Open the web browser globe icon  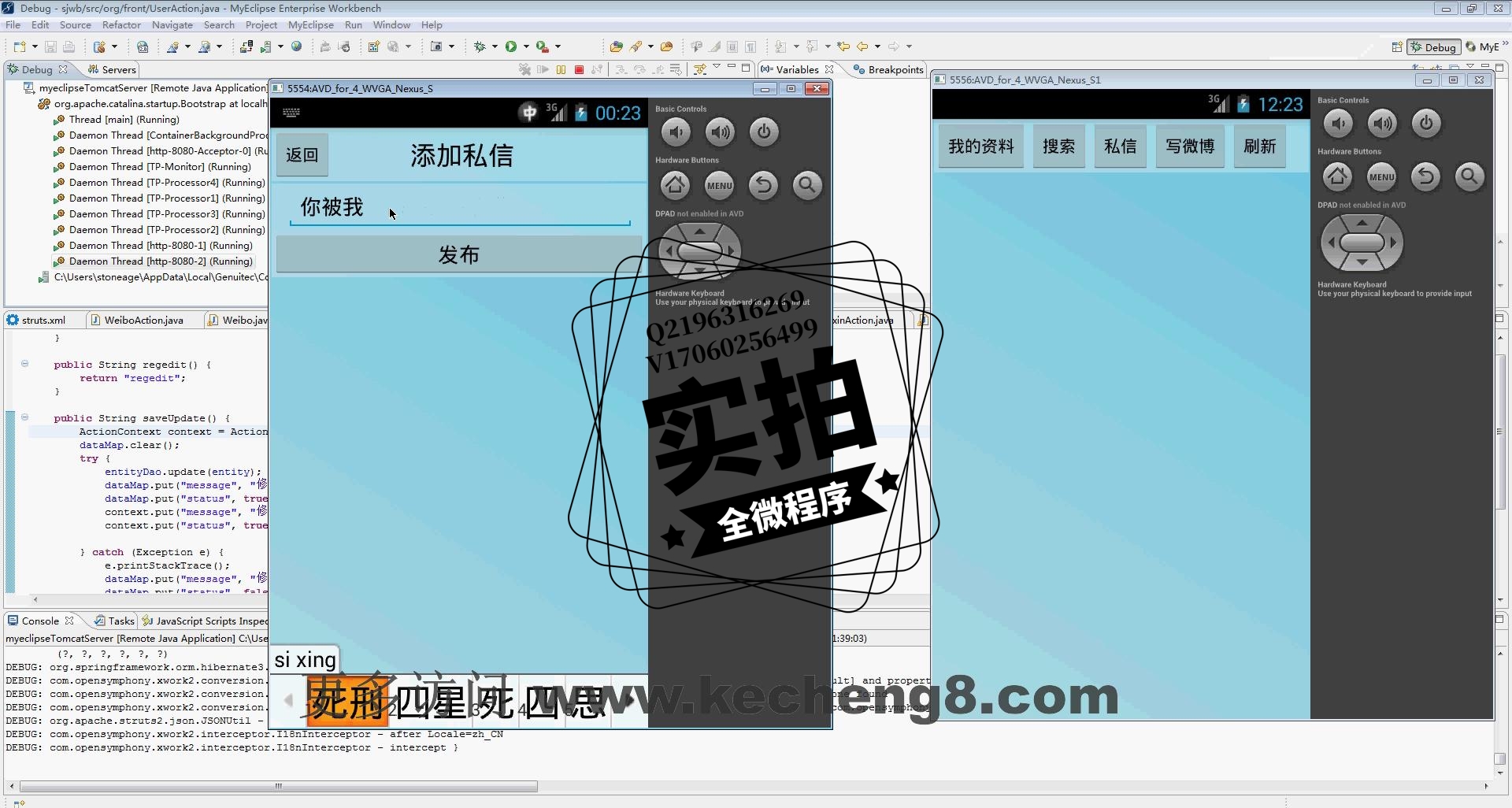pos(296,46)
